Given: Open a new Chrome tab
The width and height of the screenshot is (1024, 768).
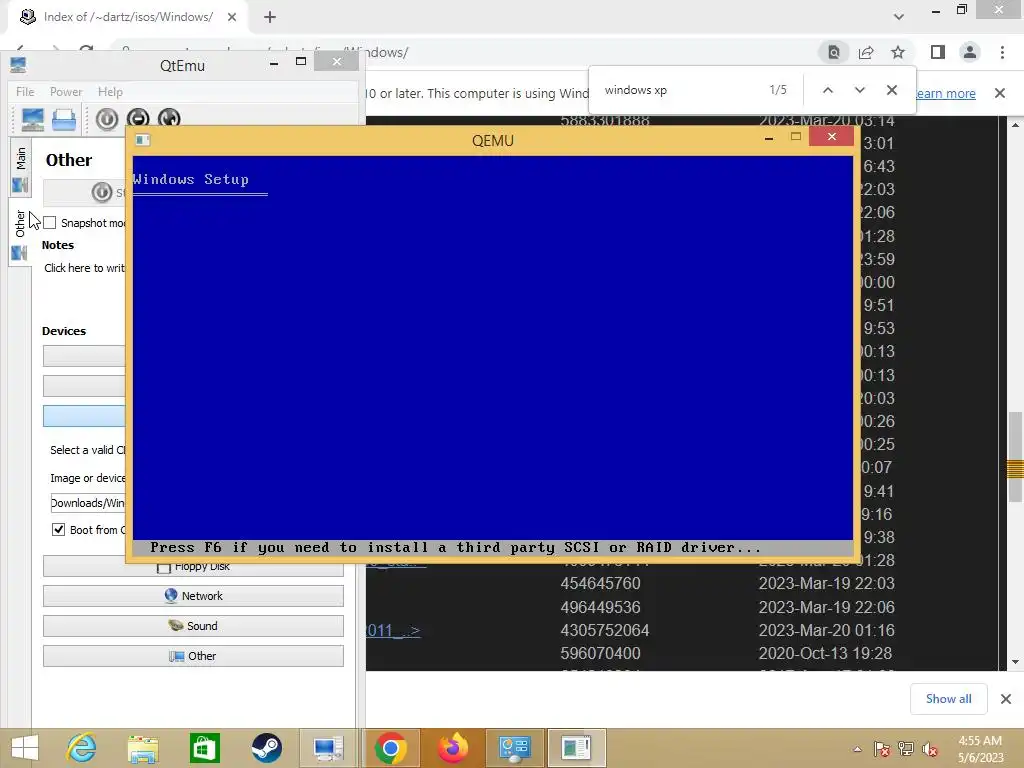Looking at the screenshot, I should [x=270, y=17].
